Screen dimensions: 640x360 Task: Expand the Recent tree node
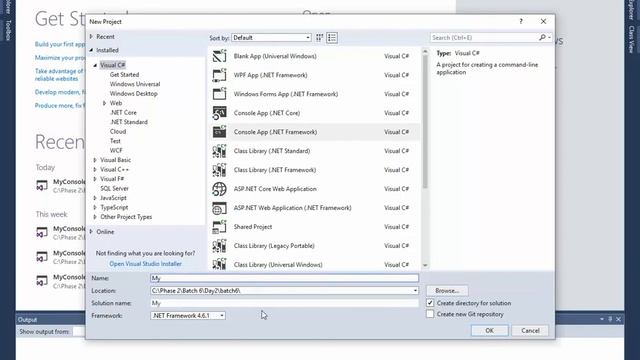(x=91, y=37)
